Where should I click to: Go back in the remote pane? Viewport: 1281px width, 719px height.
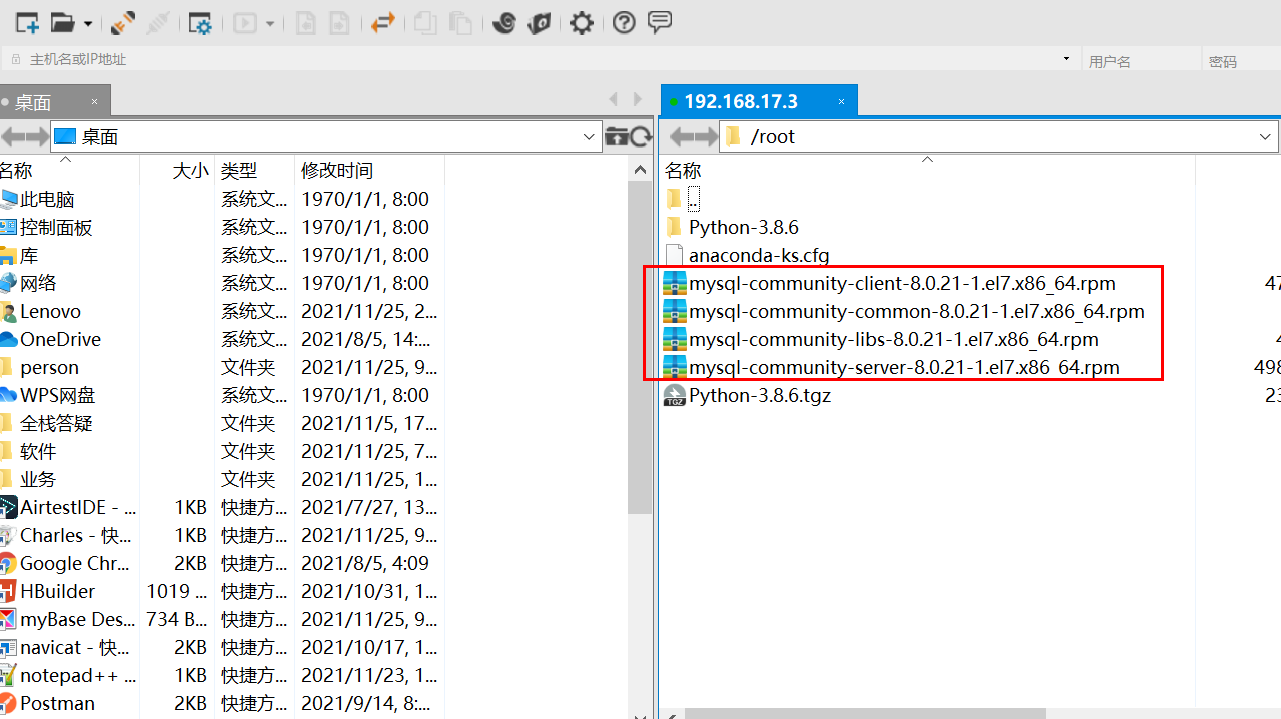point(680,136)
